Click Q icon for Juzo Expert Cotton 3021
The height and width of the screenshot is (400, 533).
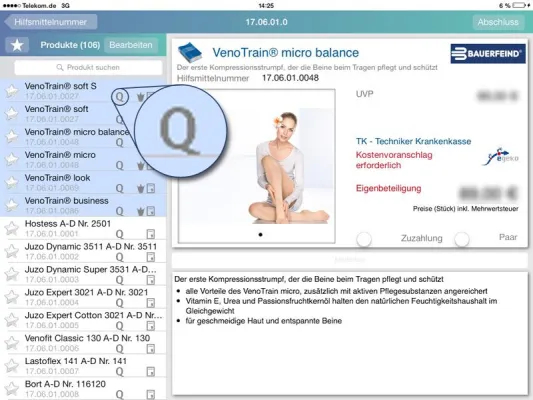[120, 326]
